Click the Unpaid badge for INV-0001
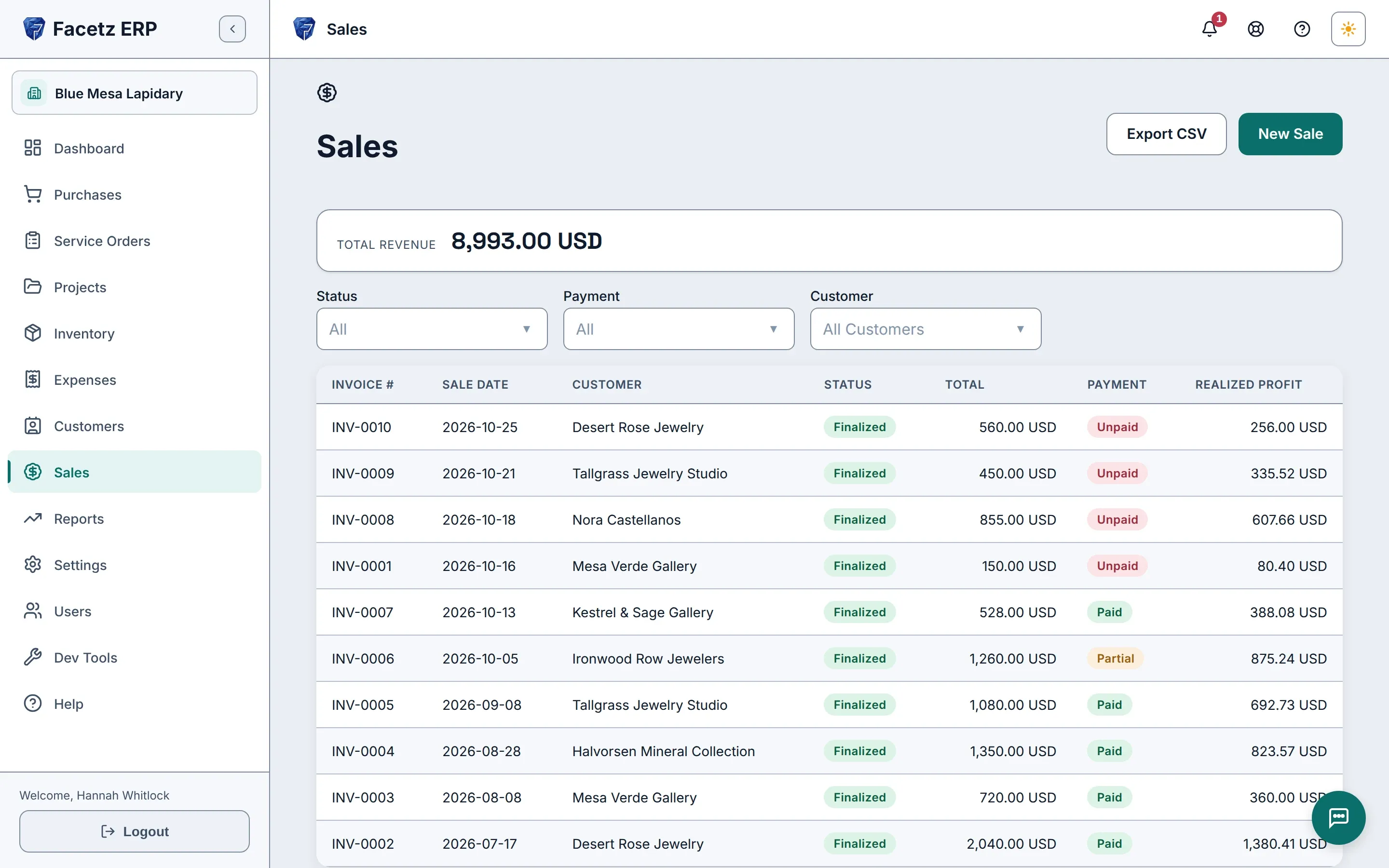This screenshot has height=868, width=1389. tap(1117, 566)
